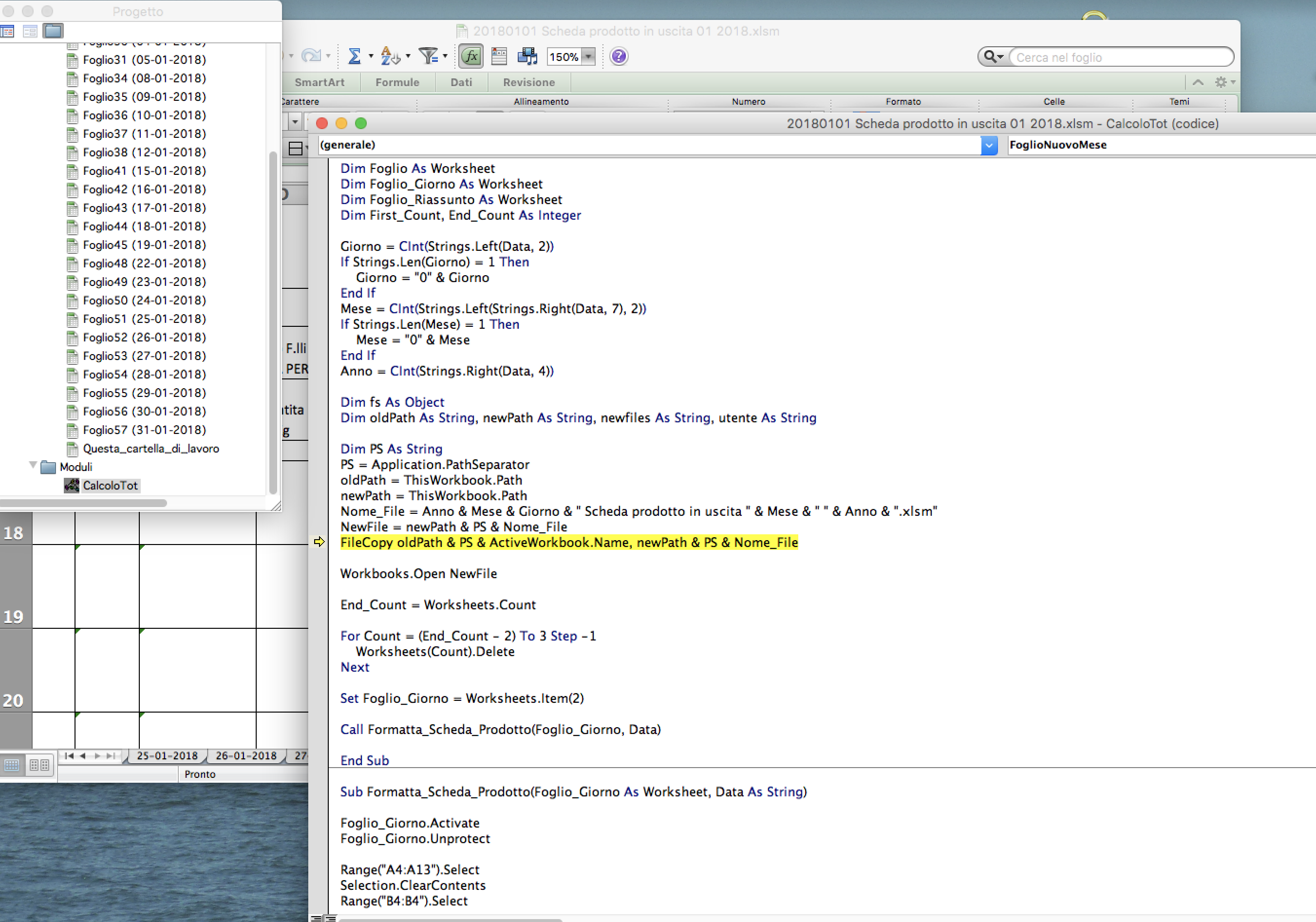The width and height of the screenshot is (1316, 922).
Task: Select the 26-01-2018 sheet tab
Action: (x=246, y=756)
